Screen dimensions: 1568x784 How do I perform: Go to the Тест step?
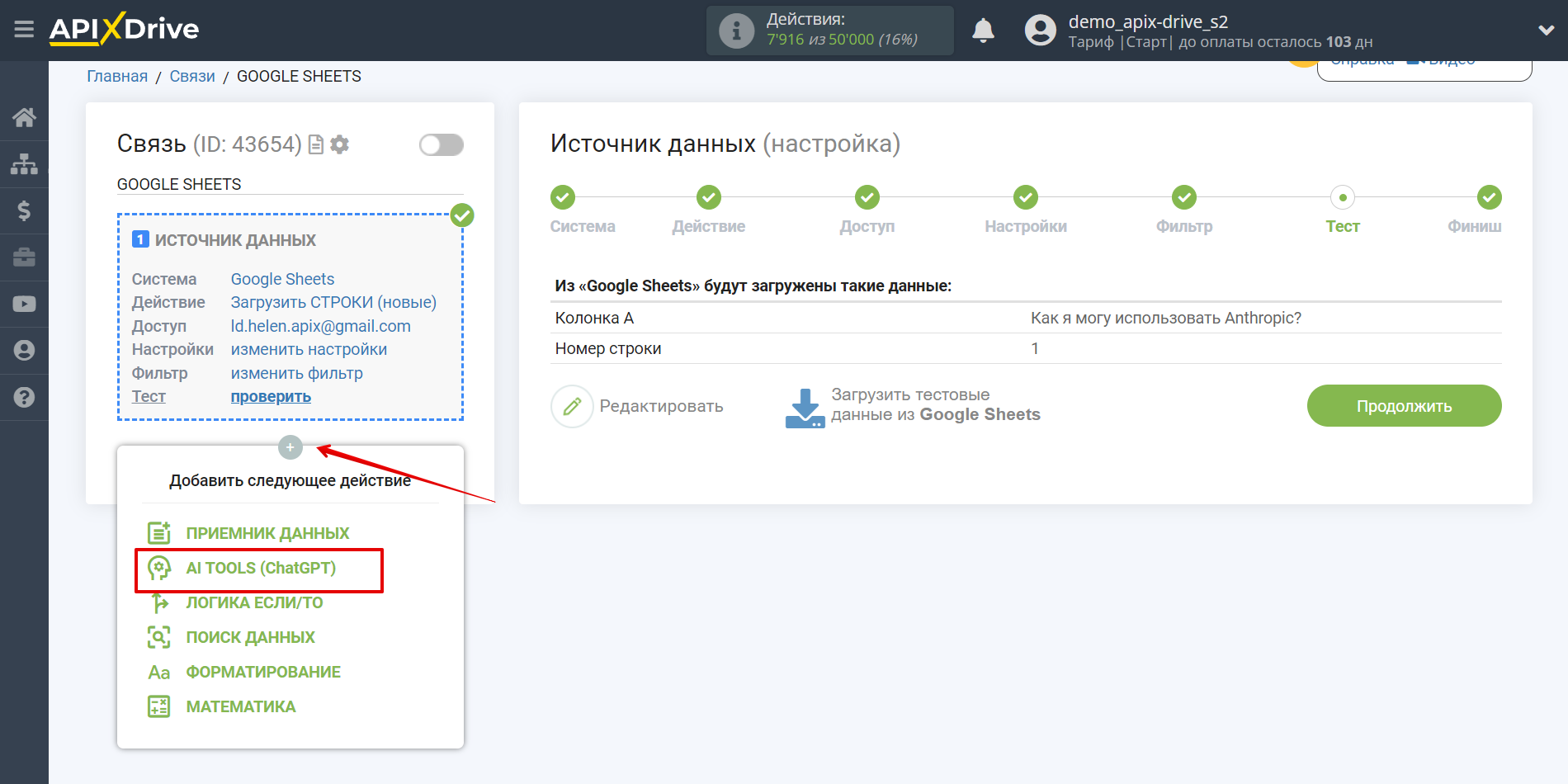click(1343, 197)
